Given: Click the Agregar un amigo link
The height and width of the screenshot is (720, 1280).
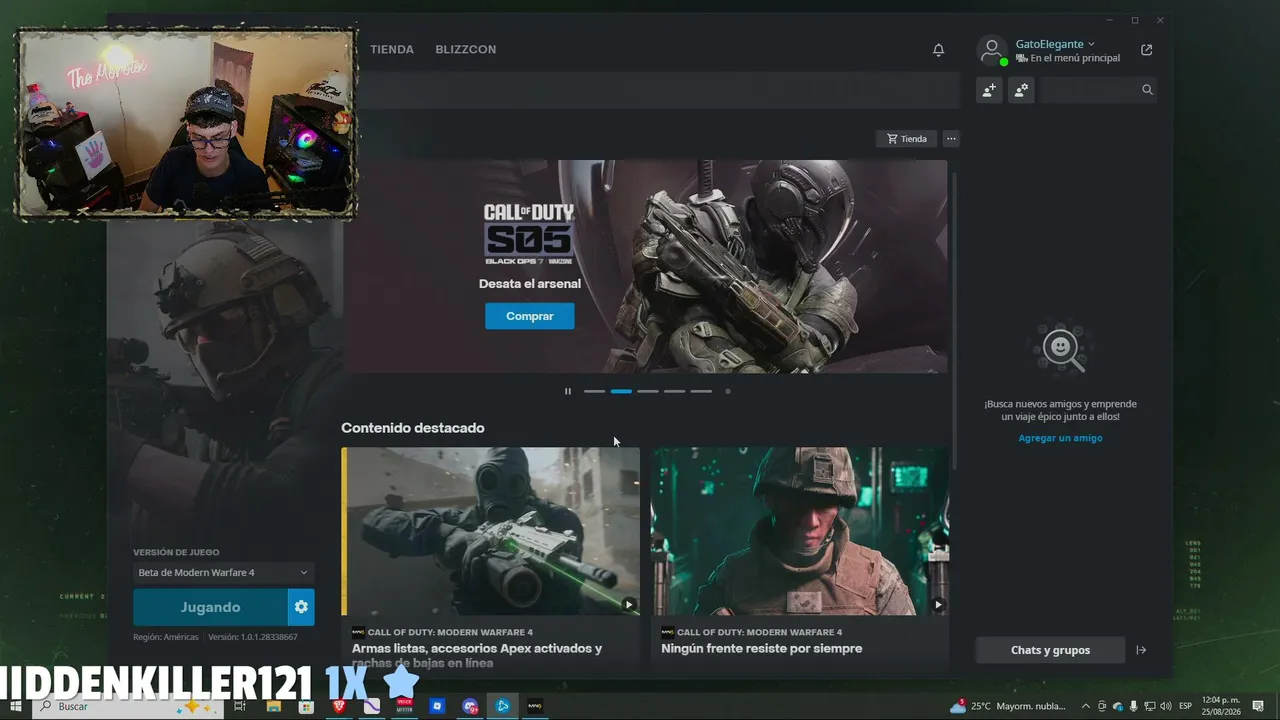Looking at the screenshot, I should click(x=1060, y=438).
